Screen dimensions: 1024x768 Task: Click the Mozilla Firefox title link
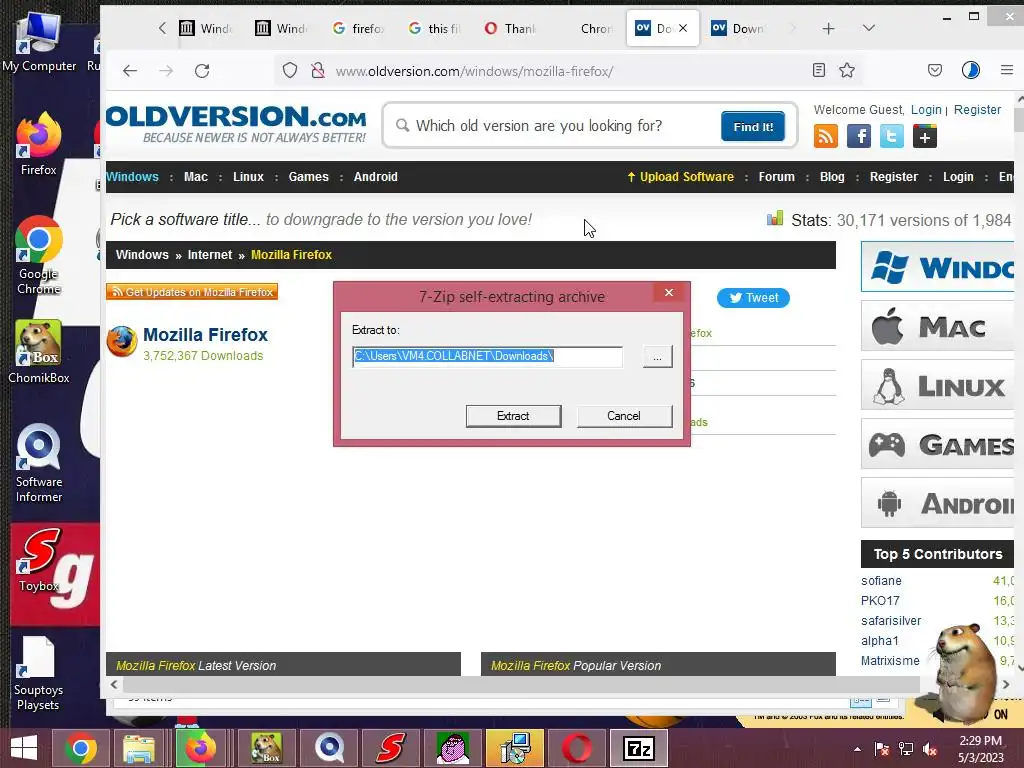[x=205, y=334]
